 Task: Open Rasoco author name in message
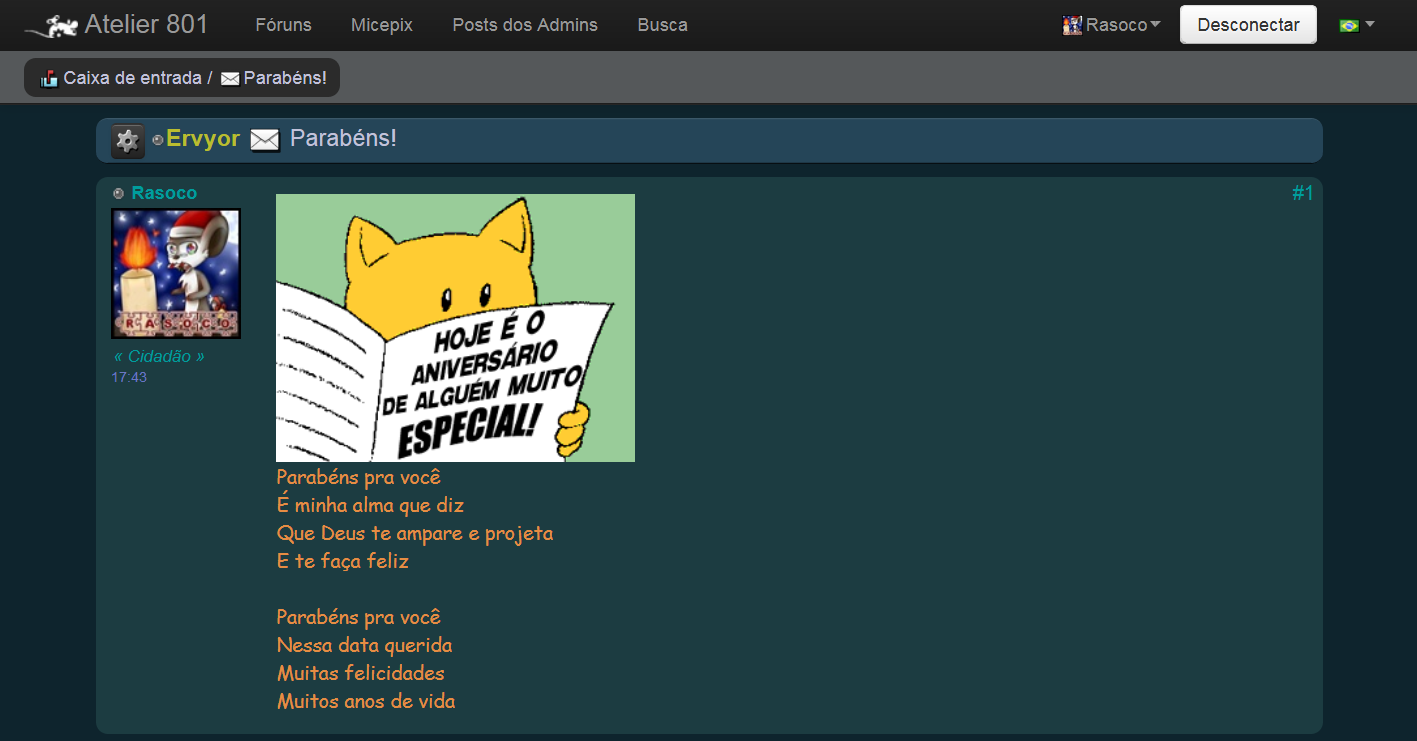coord(164,193)
